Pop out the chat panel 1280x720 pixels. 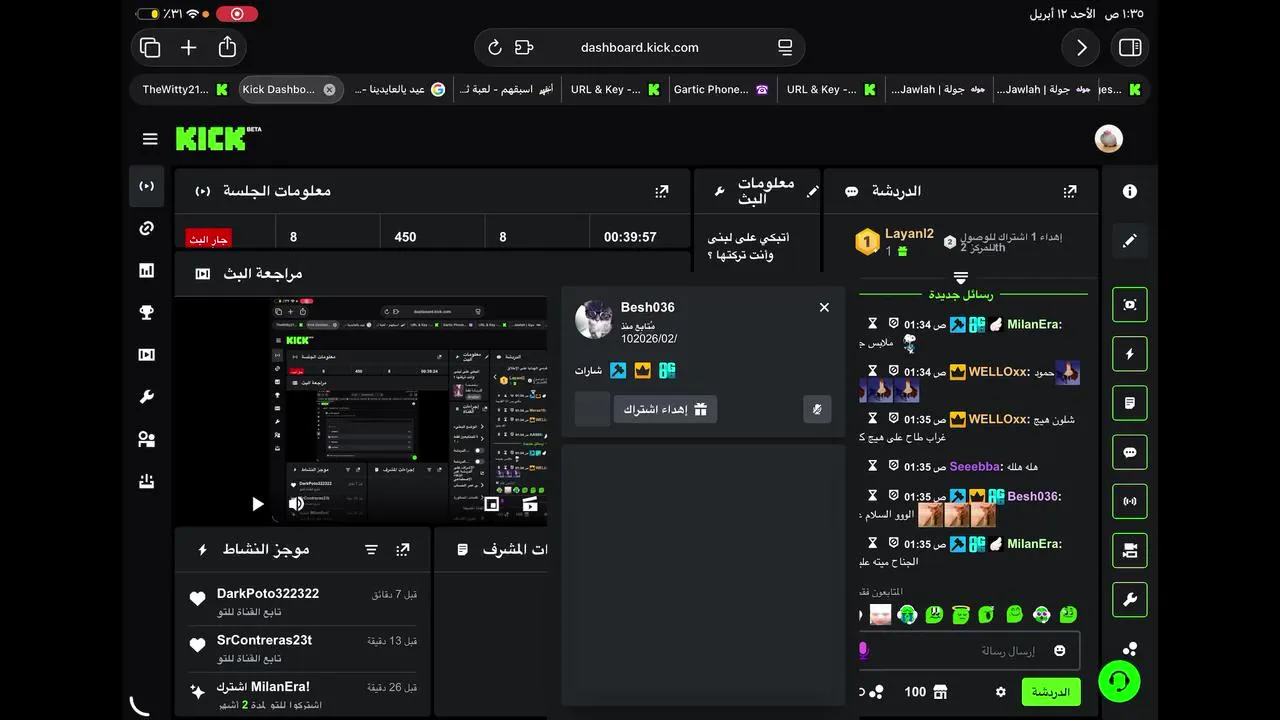[1070, 191]
